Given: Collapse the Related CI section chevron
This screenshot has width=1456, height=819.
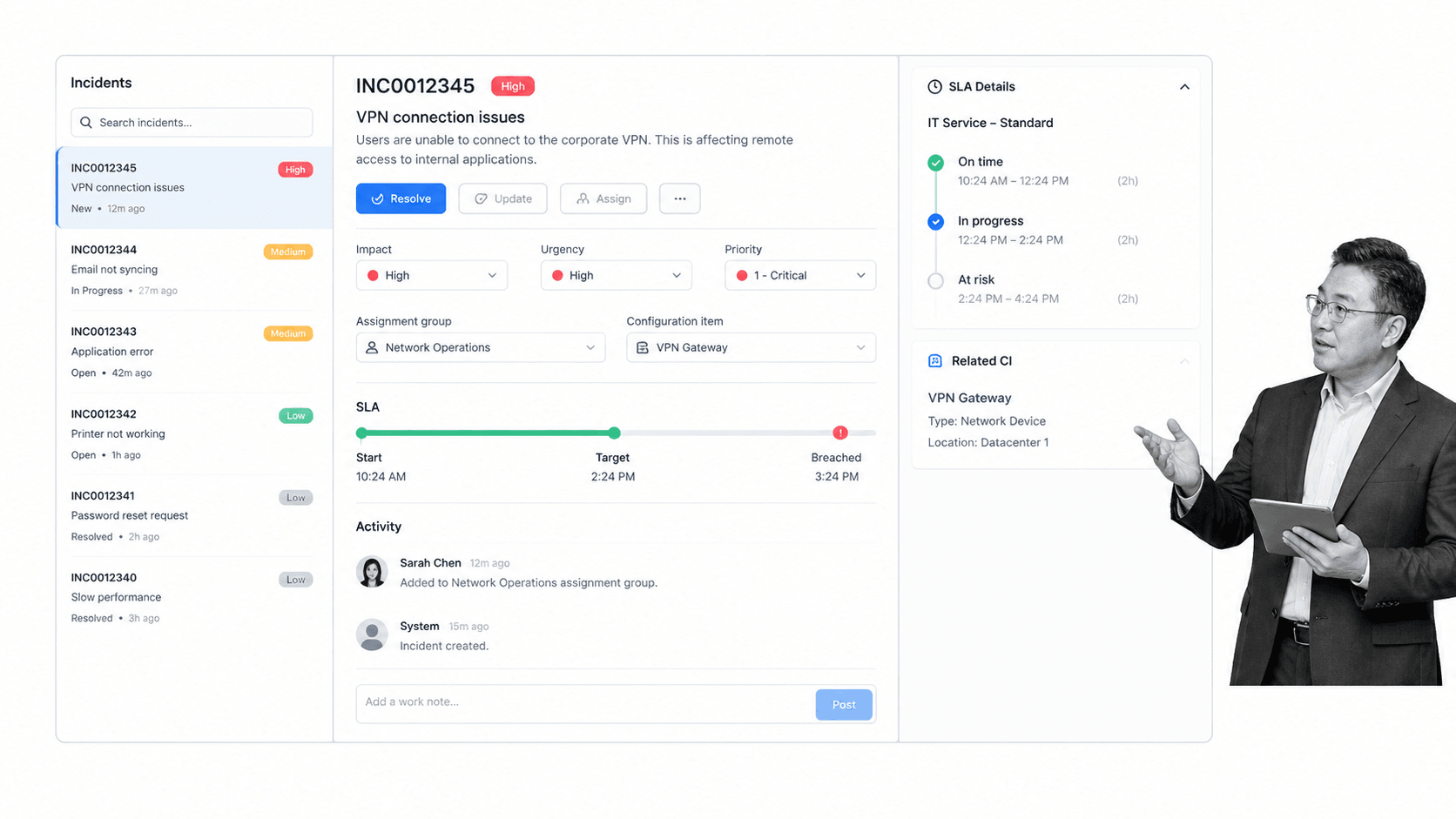Looking at the screenshot, I should (1184, 361).
